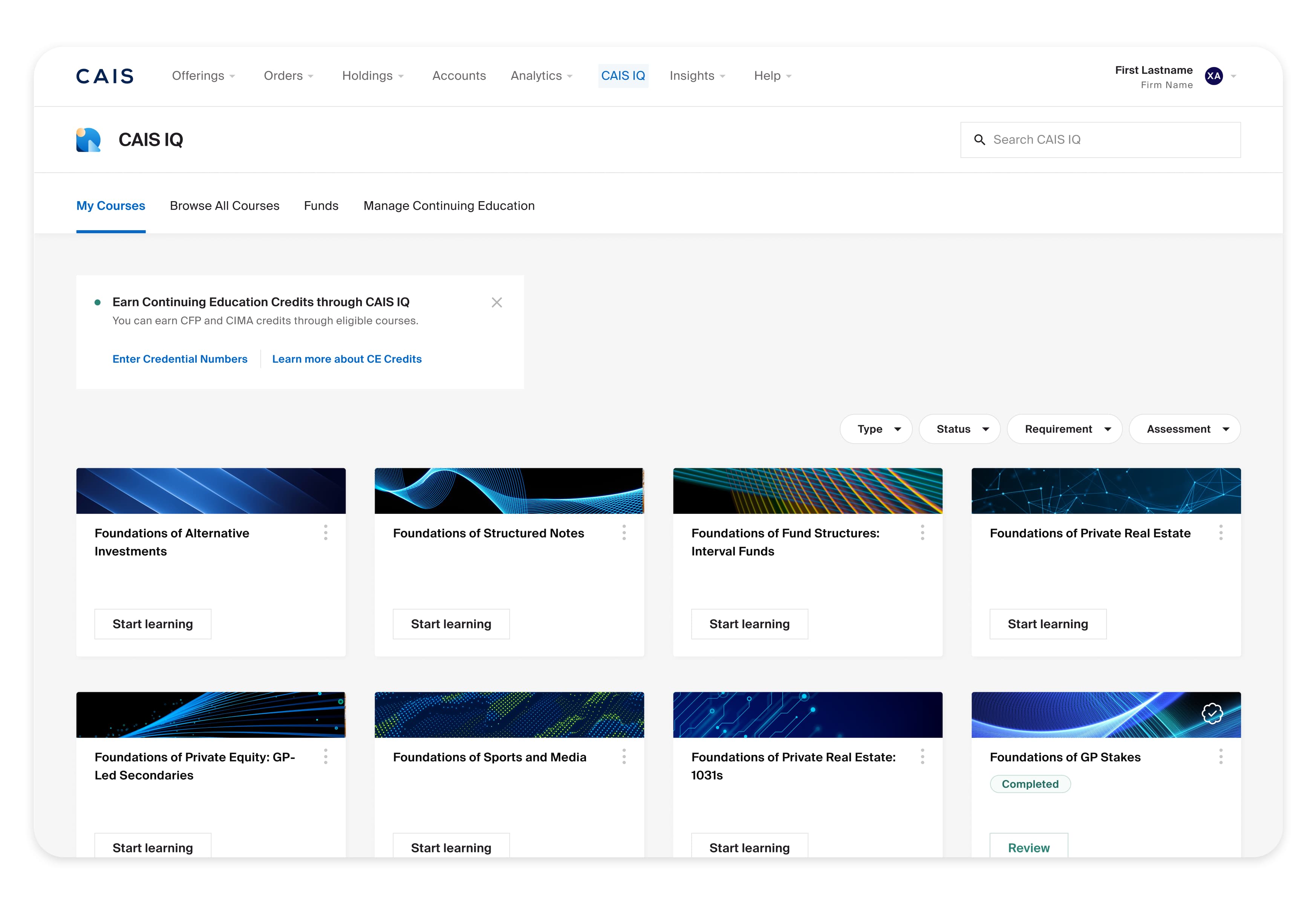
Task: Switch to Manage Continuing Education tab
Action: click(449, 206)
